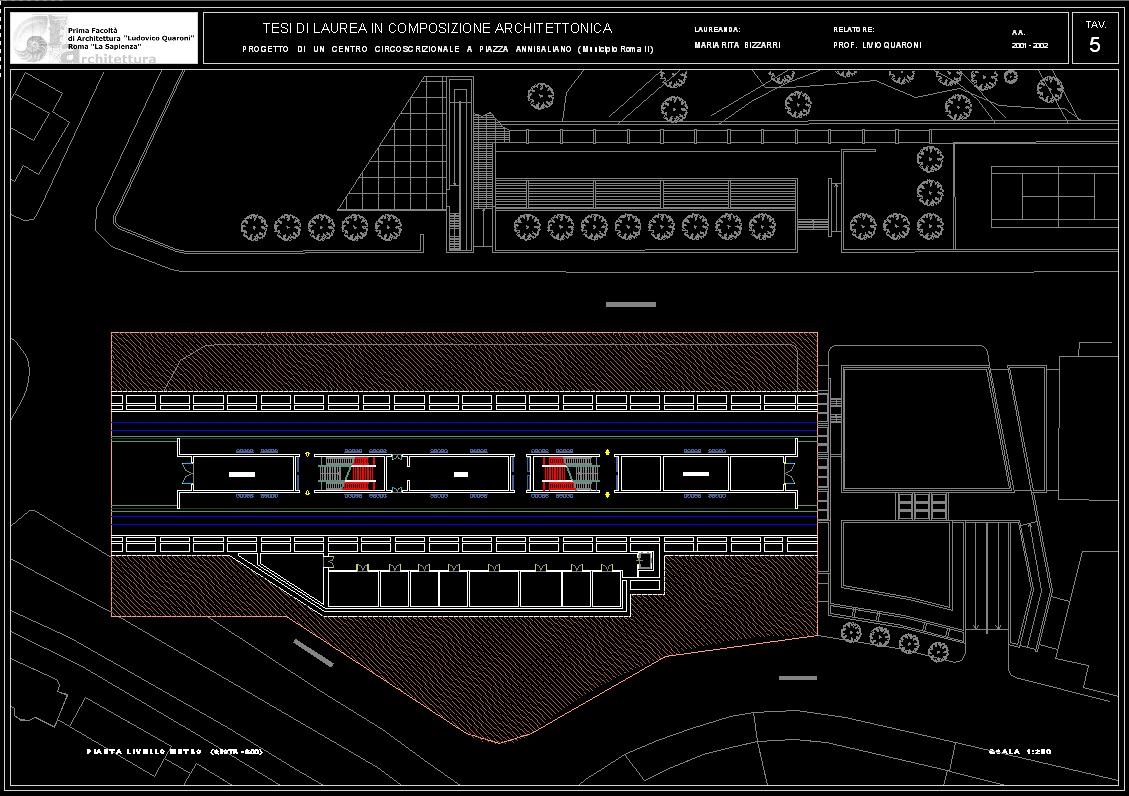The height and width of the screenshot is (796, 1129).
Task: Click the gray bar marker on the lower-right street
Action: click(797, 678)
